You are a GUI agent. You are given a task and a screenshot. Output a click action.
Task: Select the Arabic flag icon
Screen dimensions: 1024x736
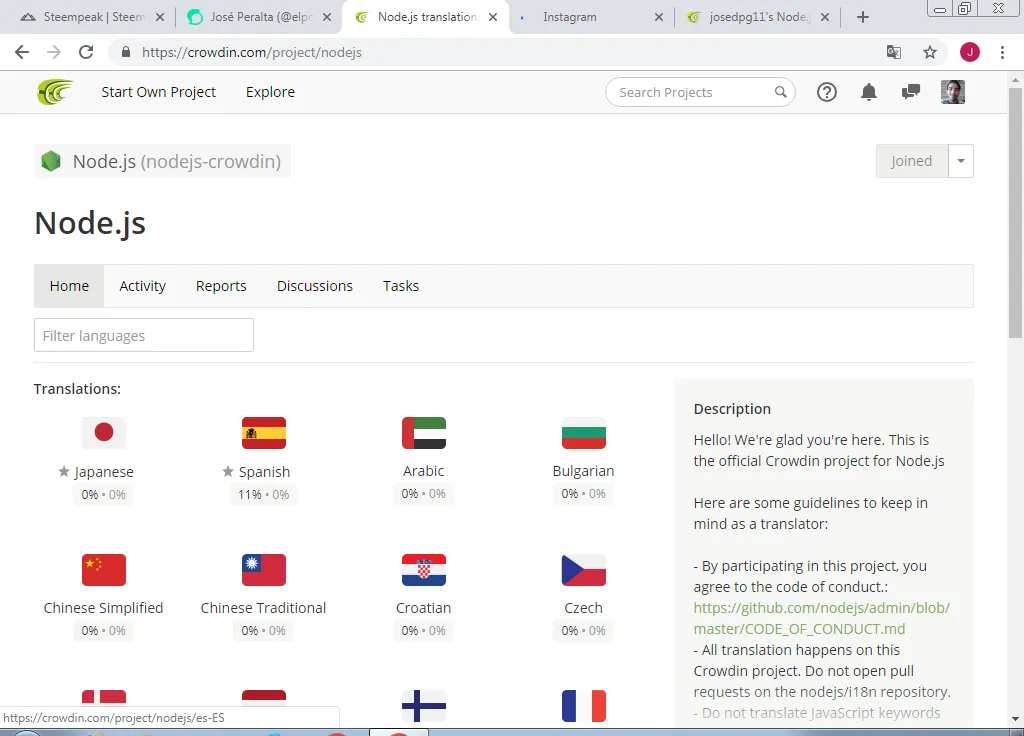point(424,432)
